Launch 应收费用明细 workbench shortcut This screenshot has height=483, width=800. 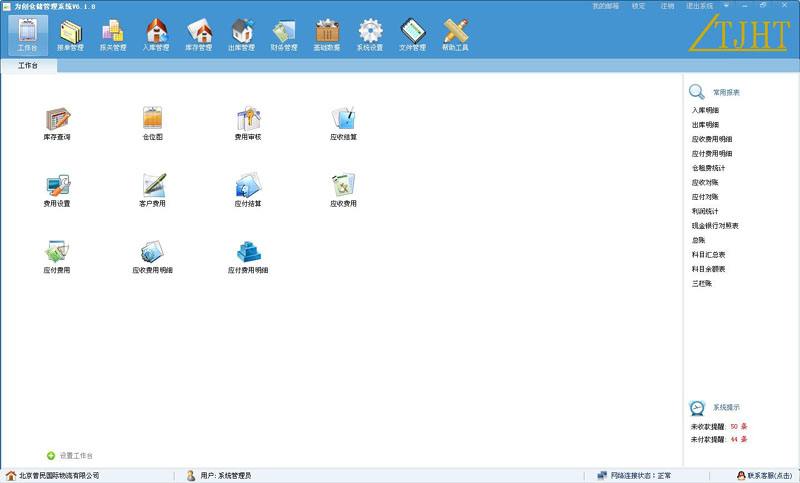[x=153, y=257]
